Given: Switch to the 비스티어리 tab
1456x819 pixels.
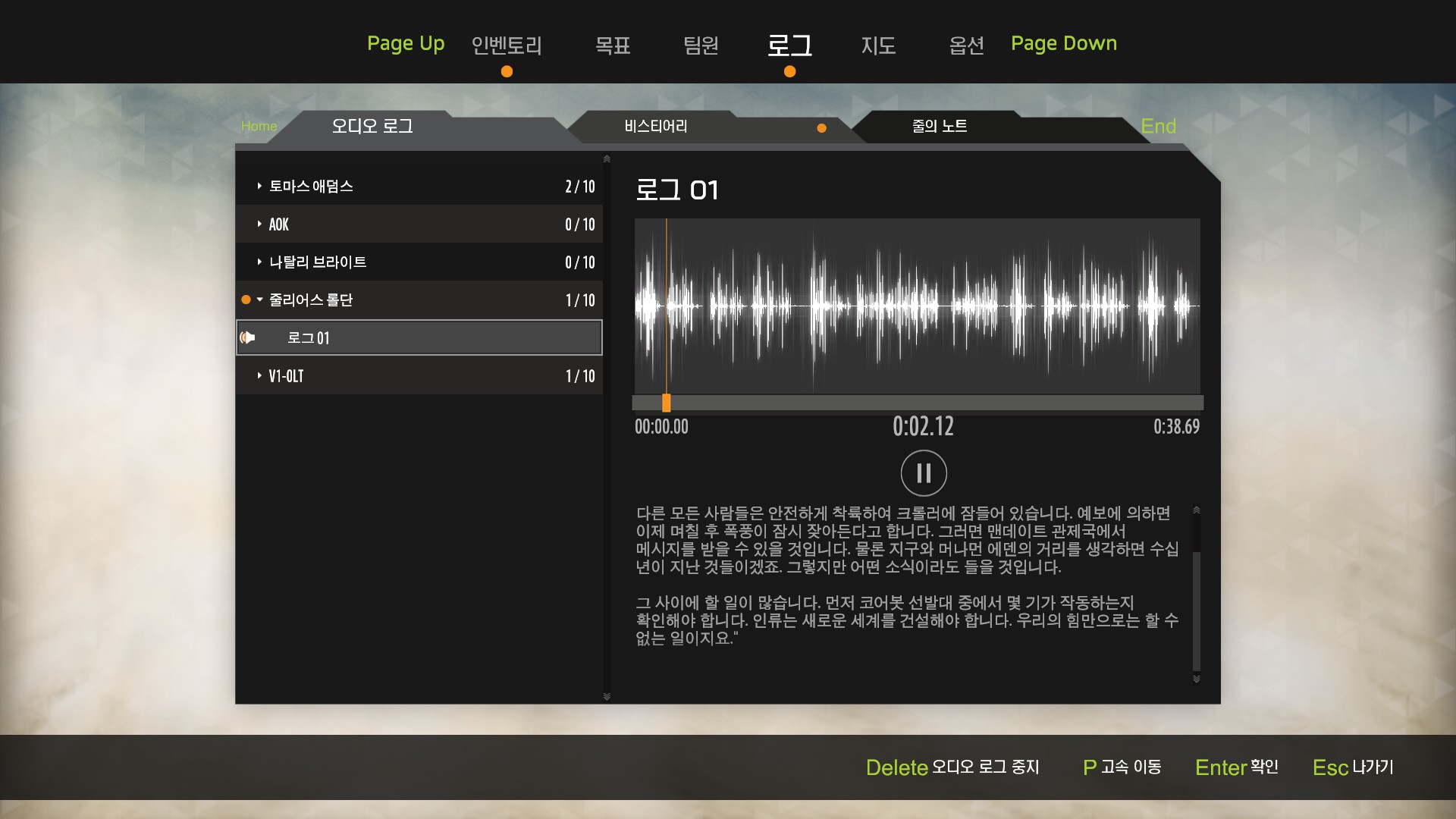Looking at the screenshot, I should tap(656, 127).
